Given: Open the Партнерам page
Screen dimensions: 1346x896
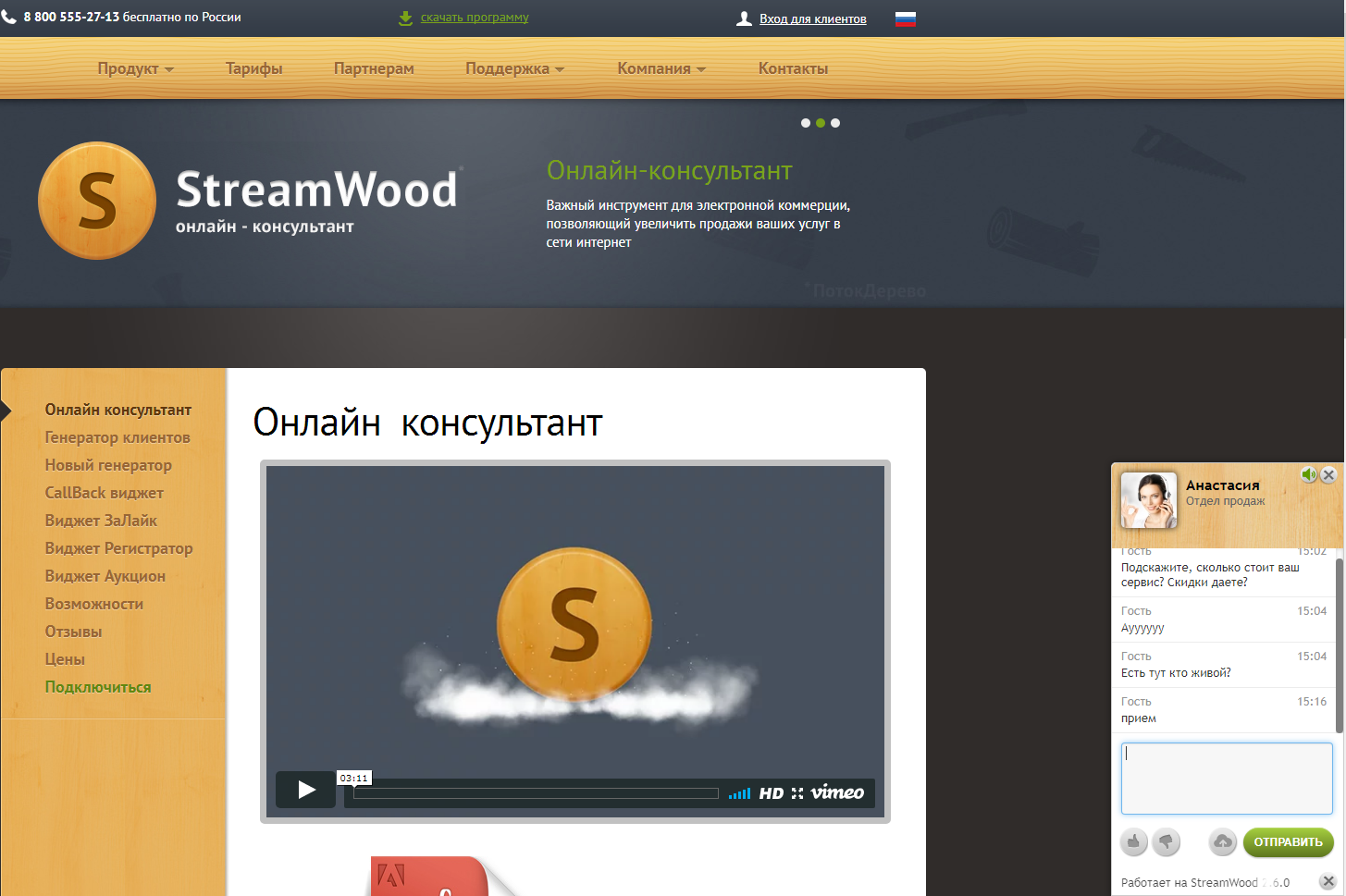Looking at the screenshot, I should pyautogui.click(x=374, y=68).
